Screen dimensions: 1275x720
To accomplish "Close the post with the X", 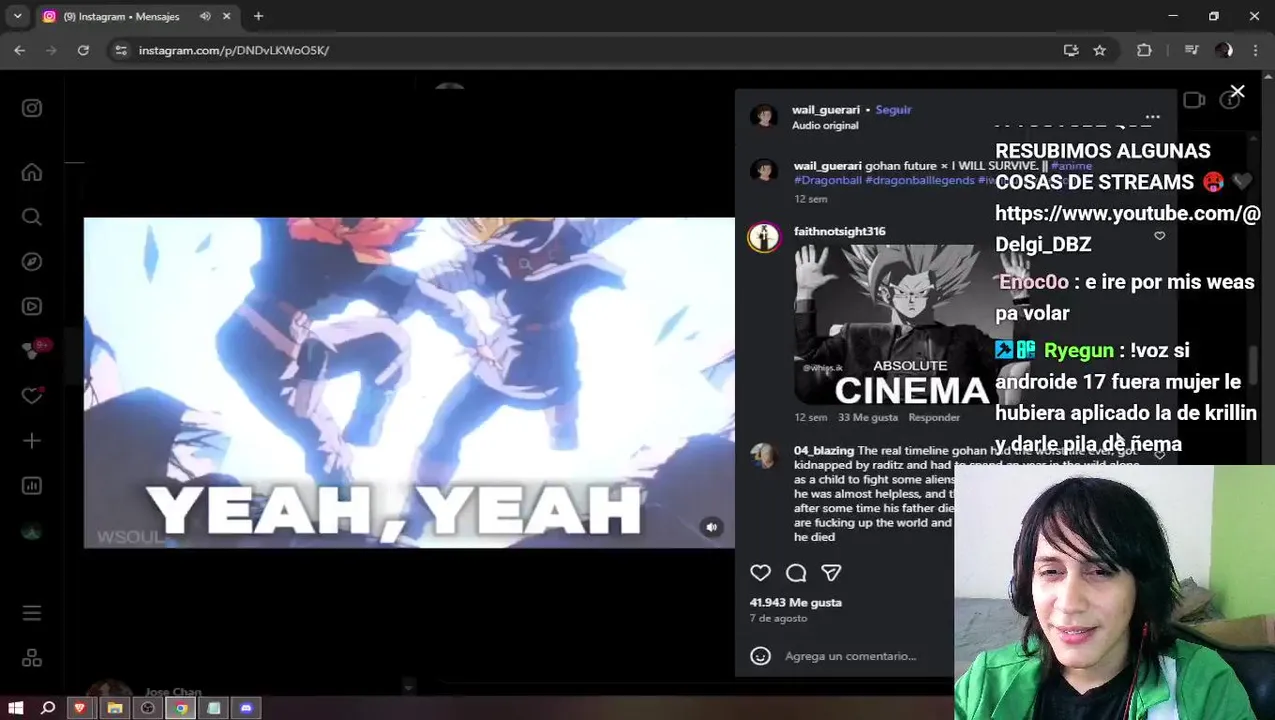I will click(x=1237, y=92).
